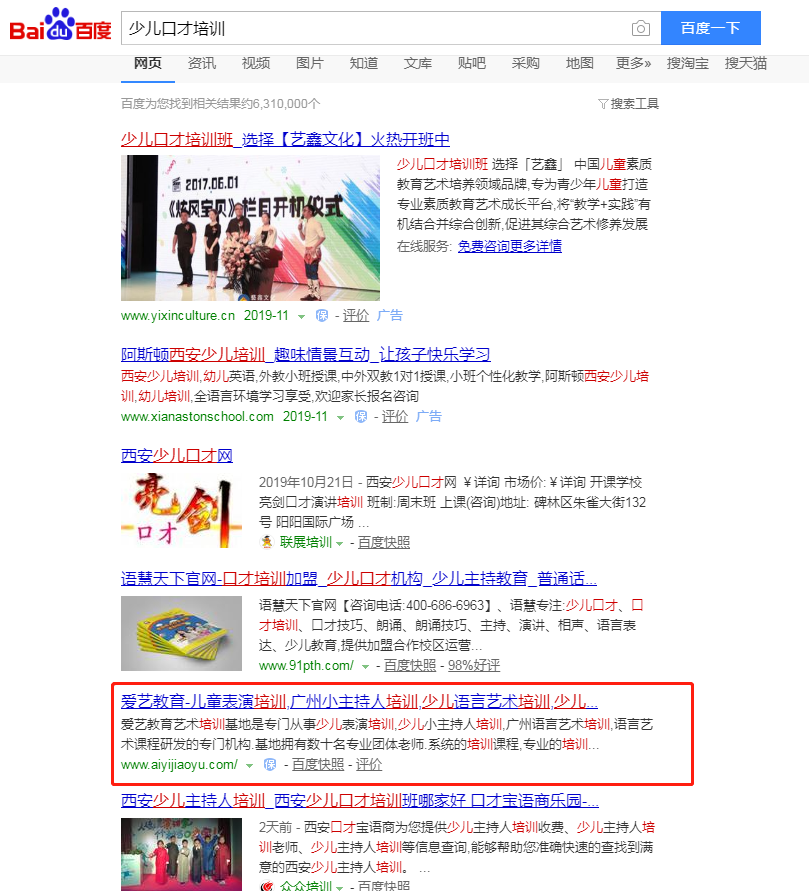Open the 采购 tab
Screen dimensions: 809x891
pos(526,63)
